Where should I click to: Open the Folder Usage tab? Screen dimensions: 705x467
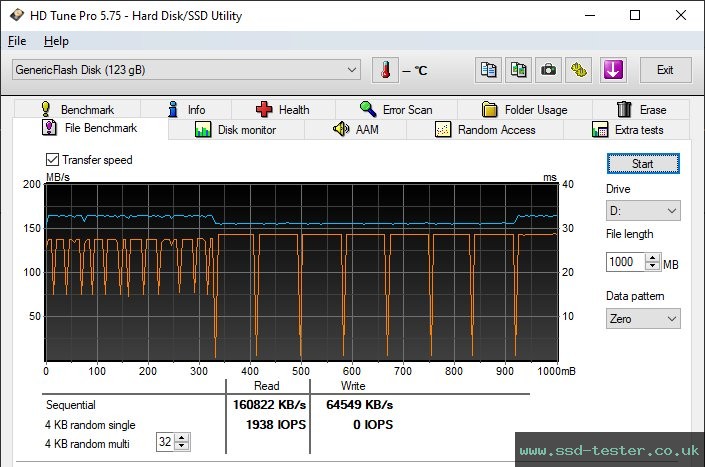click(525, 110)
